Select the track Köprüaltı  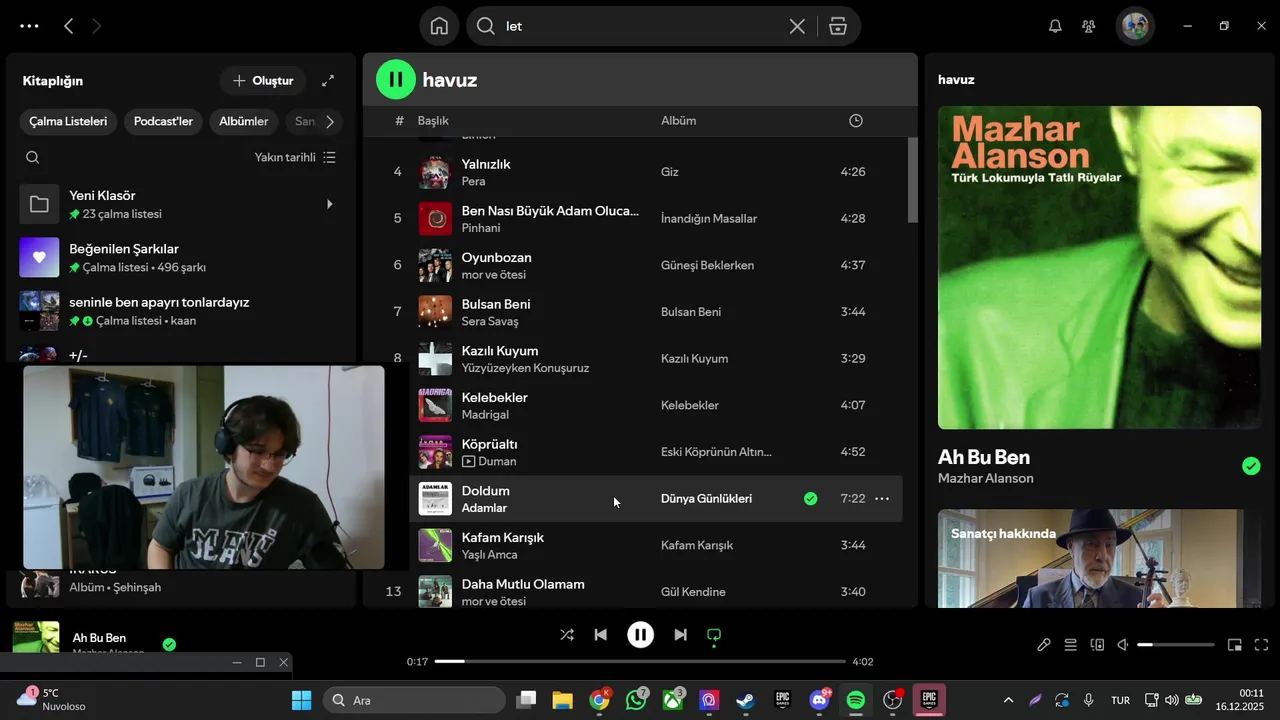(x=489, y=444)
